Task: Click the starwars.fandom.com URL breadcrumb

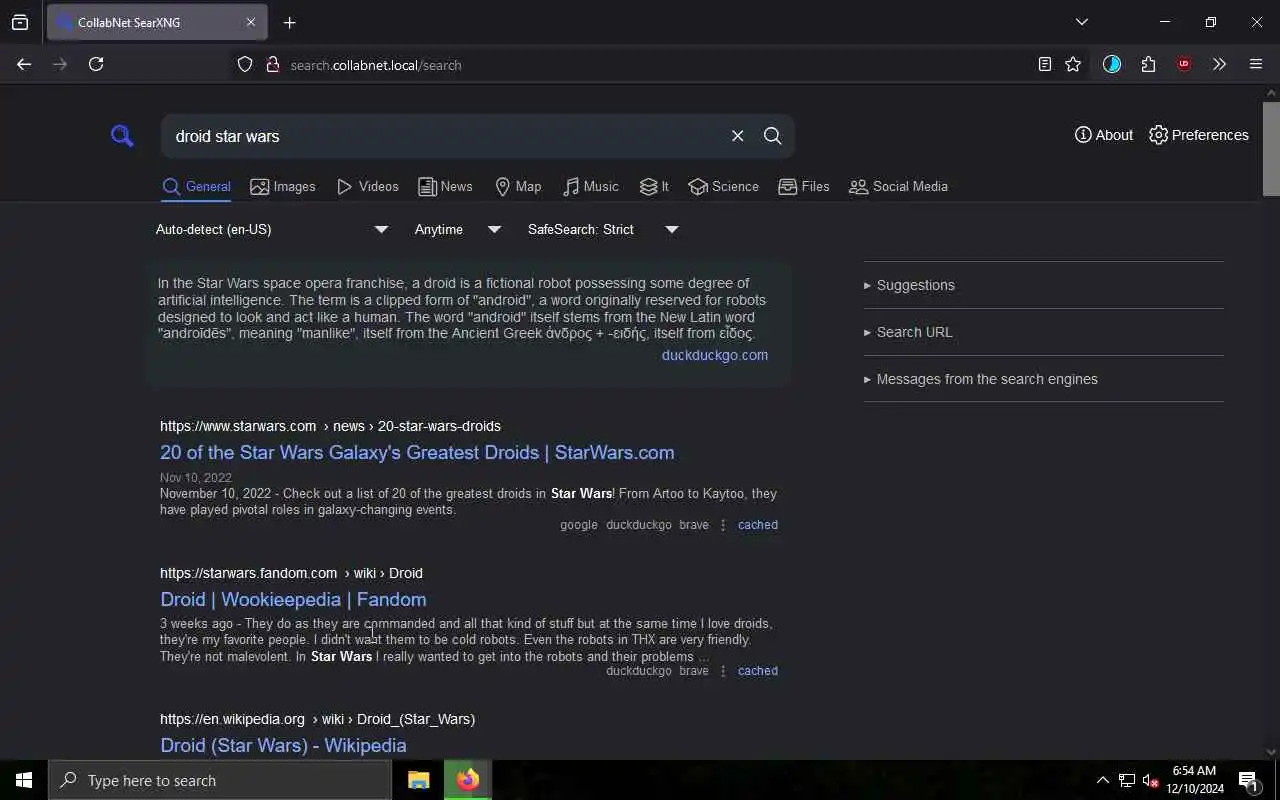Action: 291,573
